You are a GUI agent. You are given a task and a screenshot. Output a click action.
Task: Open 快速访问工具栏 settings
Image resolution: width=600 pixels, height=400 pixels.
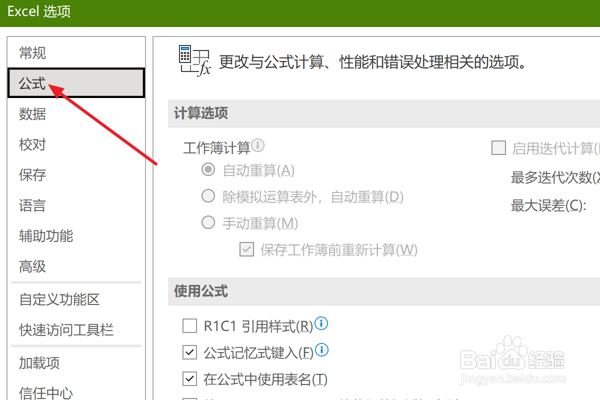[76, 330]
